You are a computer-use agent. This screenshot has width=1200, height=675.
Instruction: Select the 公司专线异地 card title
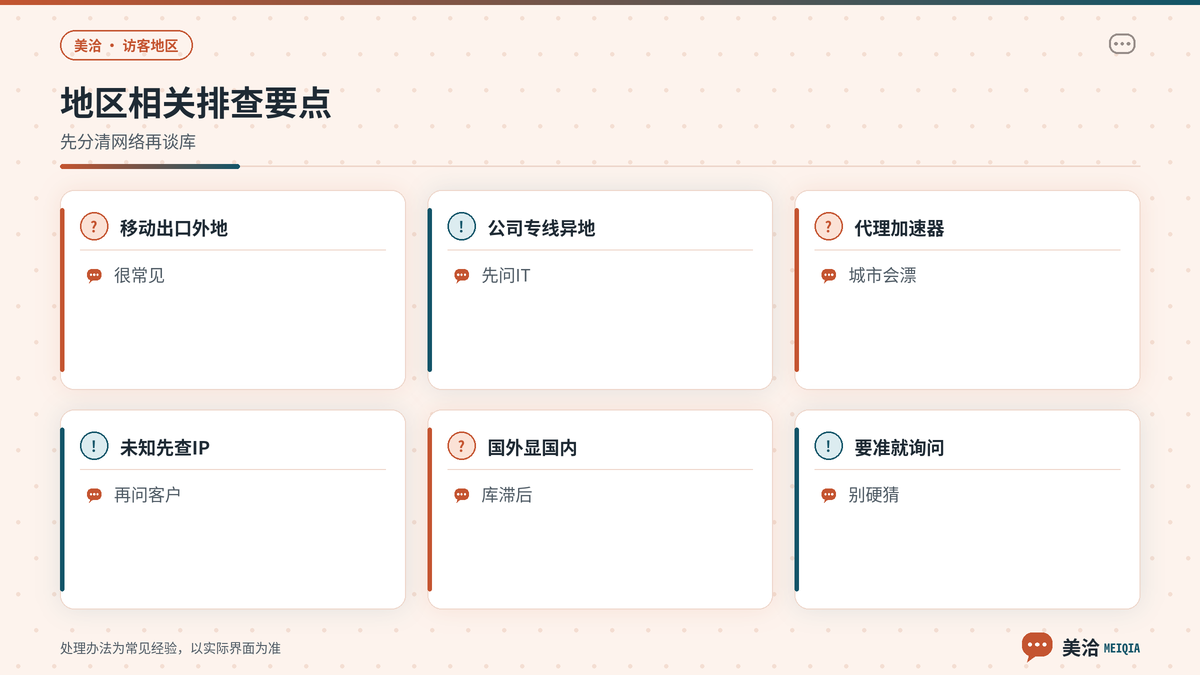pyautogui.click(x=541, y=228)
